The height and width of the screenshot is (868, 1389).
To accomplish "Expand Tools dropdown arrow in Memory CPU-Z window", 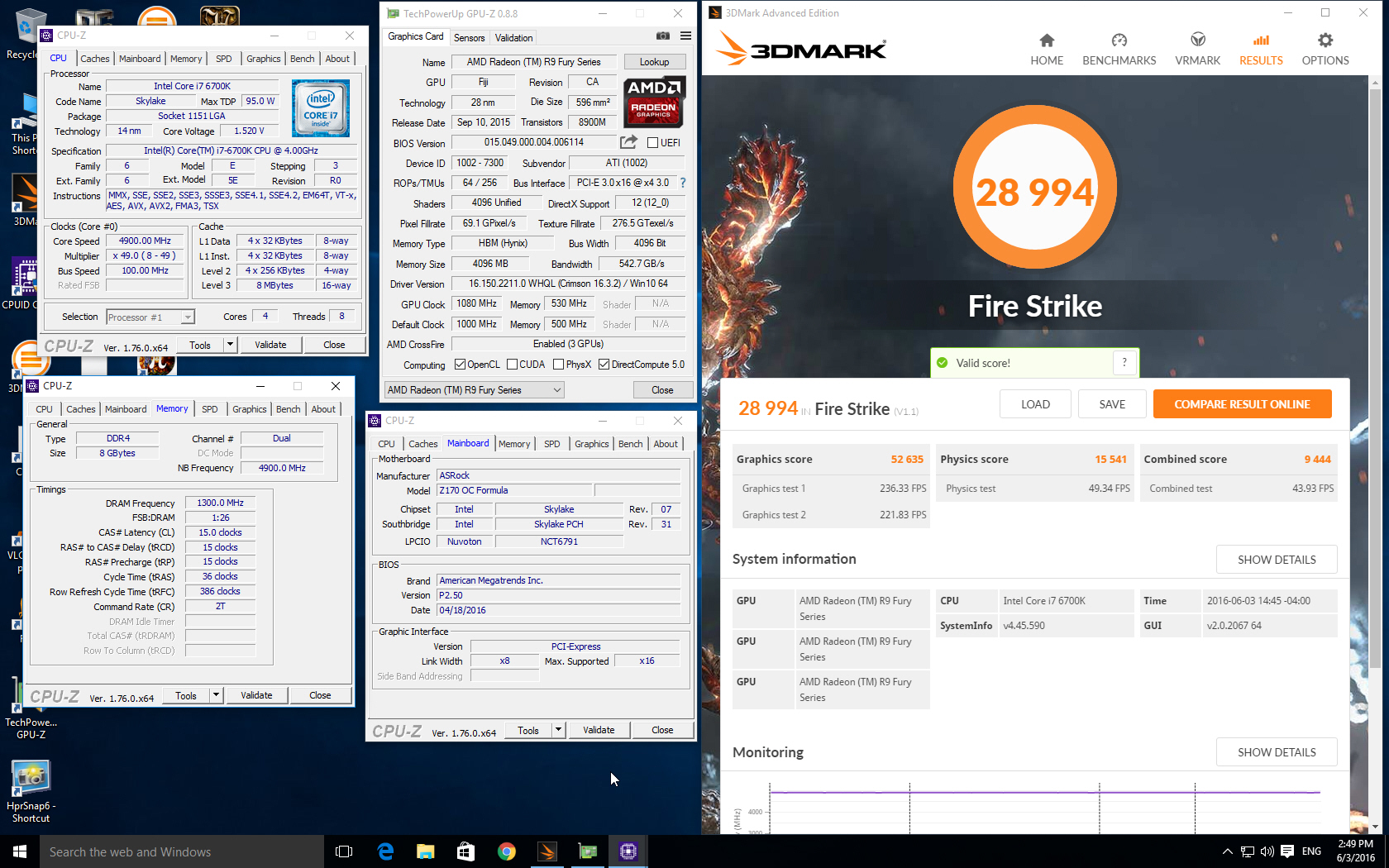I will click(216, 695).
